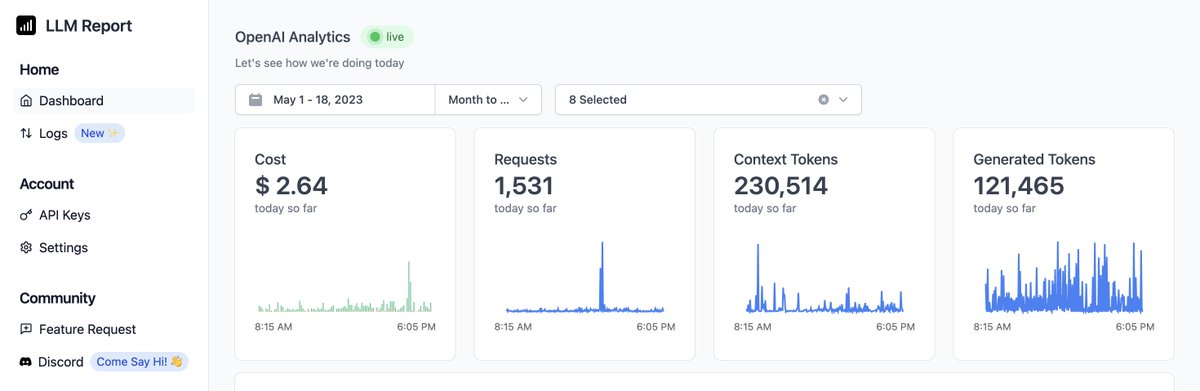Click the Logs up-down arrows icon

click(x=26, y=133)
